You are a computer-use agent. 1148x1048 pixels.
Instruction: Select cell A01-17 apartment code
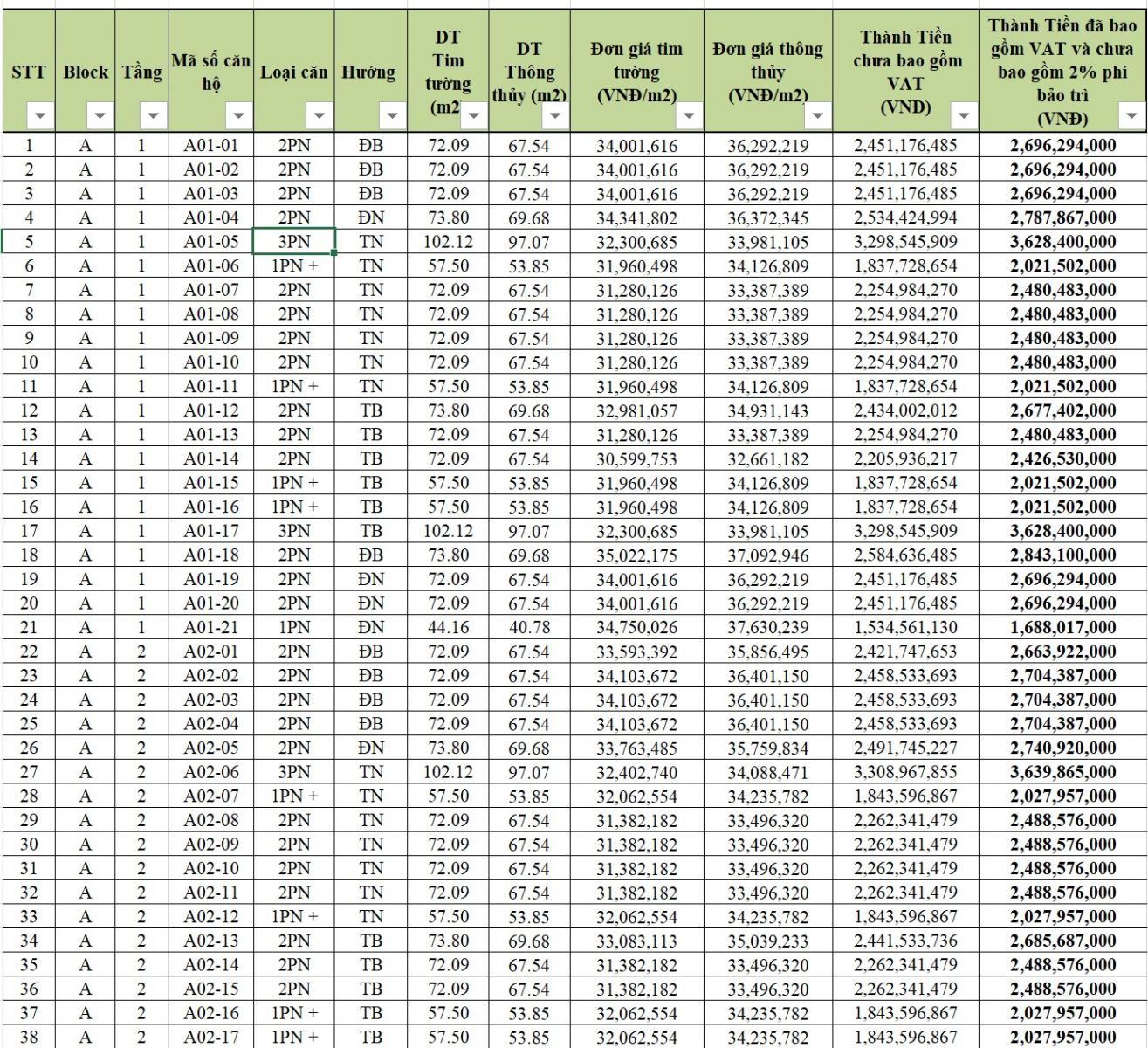(210, 531)
